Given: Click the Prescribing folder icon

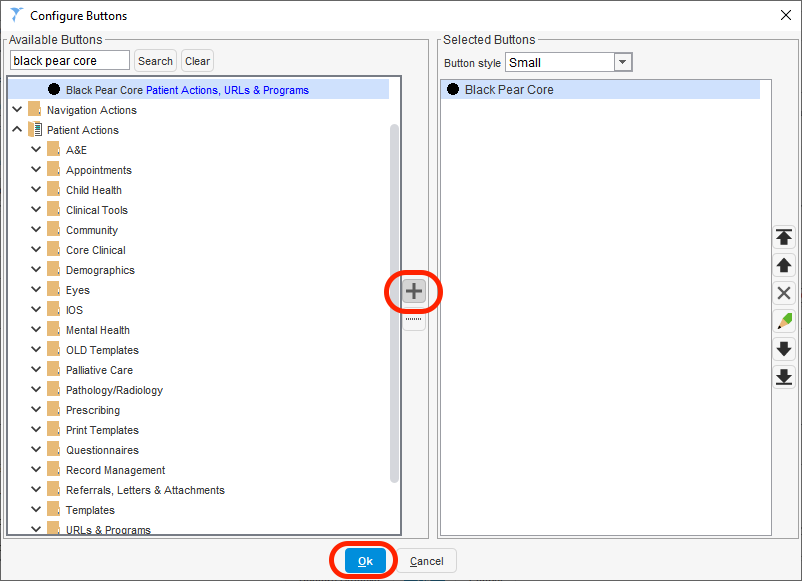Looking at the screenshot, I should [x=53, y=409].
